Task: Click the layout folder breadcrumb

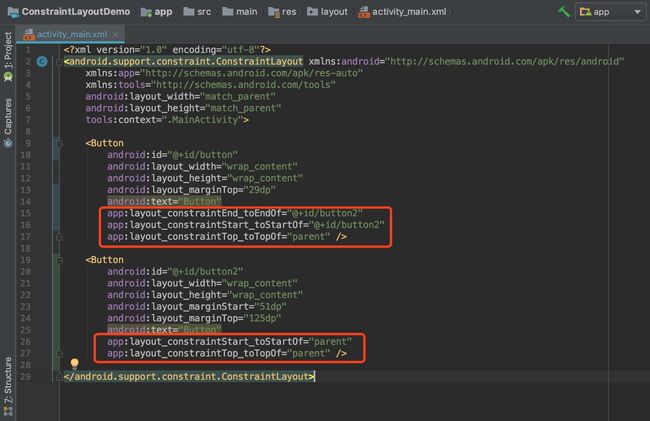Action: 327,12
